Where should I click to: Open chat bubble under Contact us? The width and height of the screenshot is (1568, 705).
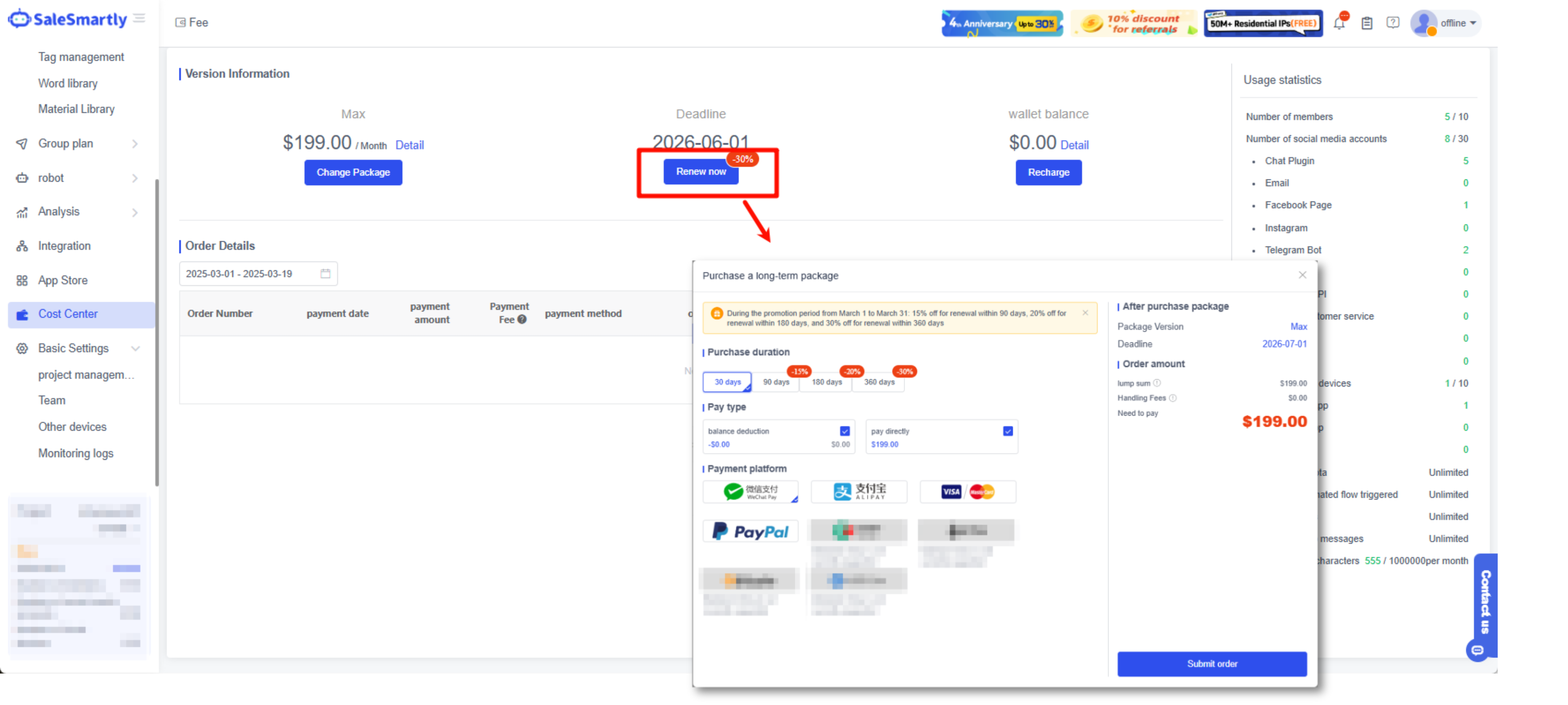[1477, 650]
